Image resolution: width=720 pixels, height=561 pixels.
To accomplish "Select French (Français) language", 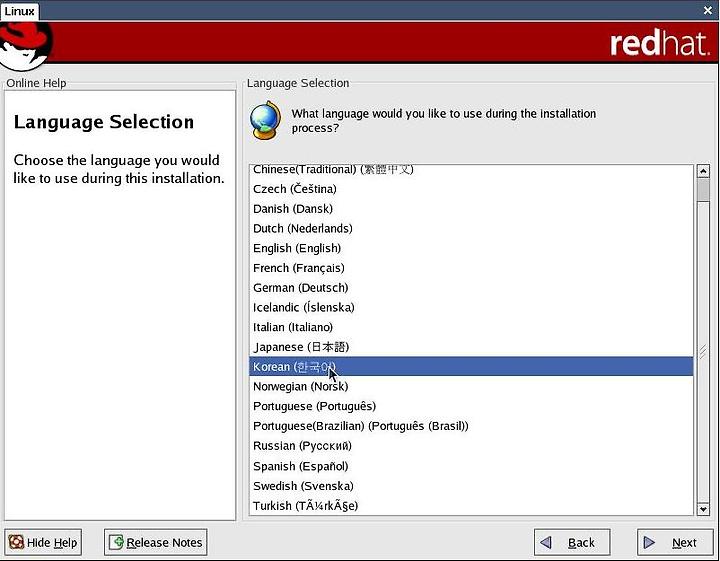I will 471,268.
